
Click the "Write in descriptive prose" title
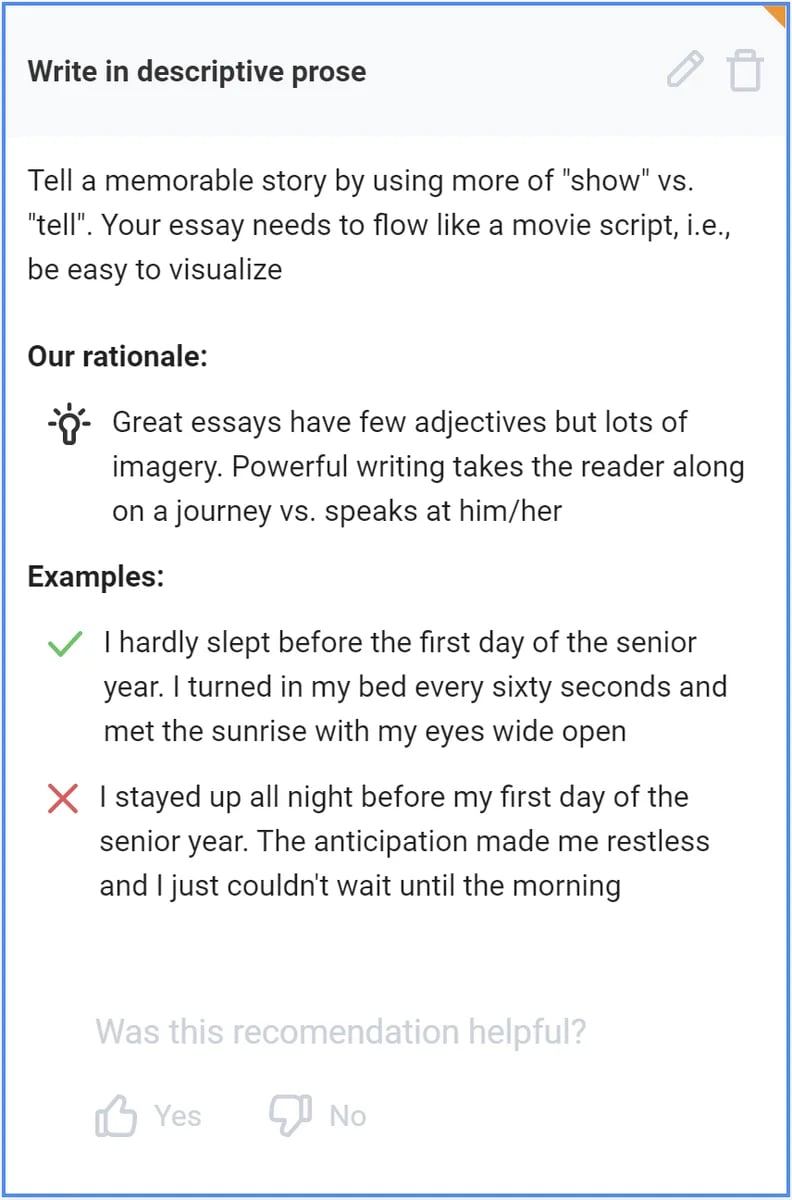click(197, 71)
